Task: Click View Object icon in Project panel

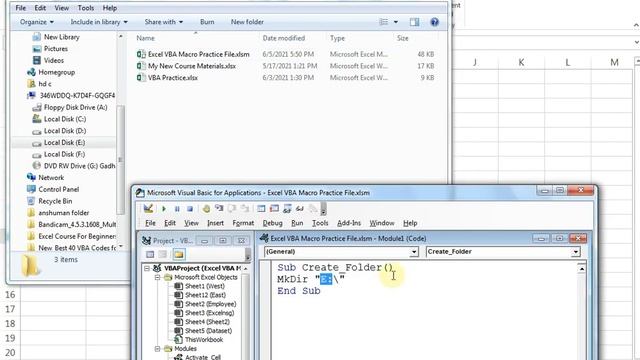Action: click(163, 254)
